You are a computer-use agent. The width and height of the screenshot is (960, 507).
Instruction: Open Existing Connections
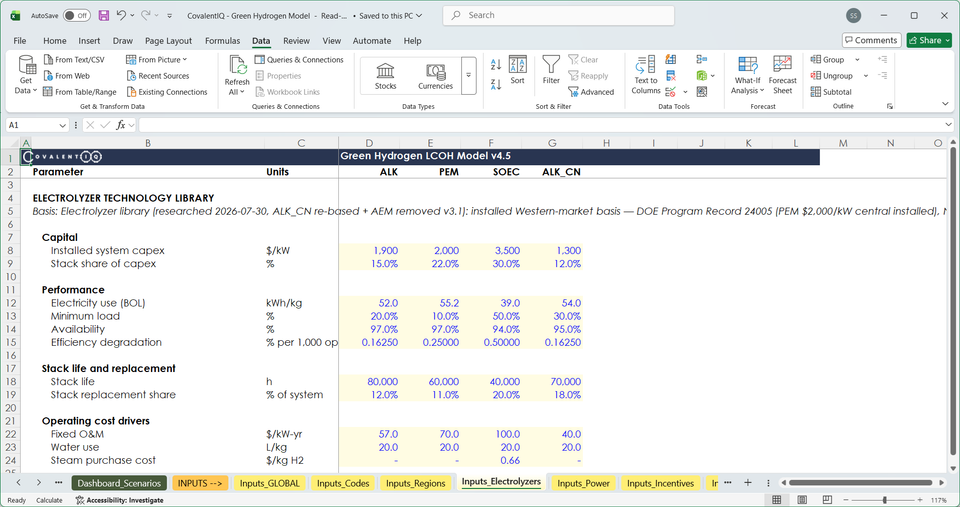pyautogui.click(x=167, y=92)
